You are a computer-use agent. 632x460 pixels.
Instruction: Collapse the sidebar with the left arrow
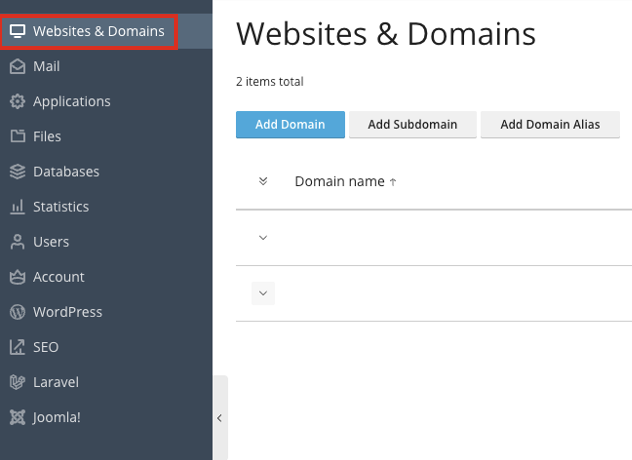(x=220, y=418)
